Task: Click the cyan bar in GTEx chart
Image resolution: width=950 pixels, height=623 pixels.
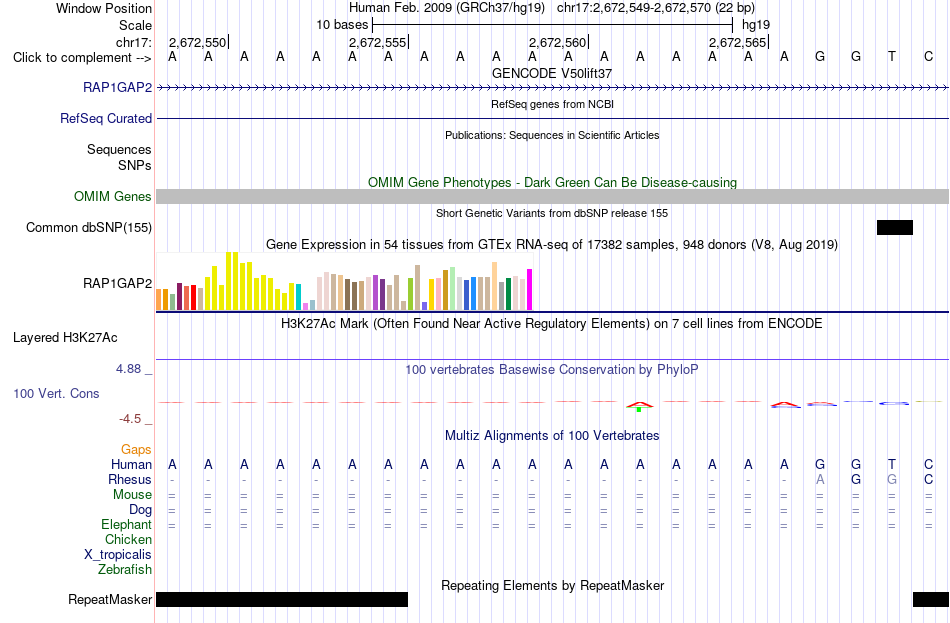Action: click(x=298, y=297)
